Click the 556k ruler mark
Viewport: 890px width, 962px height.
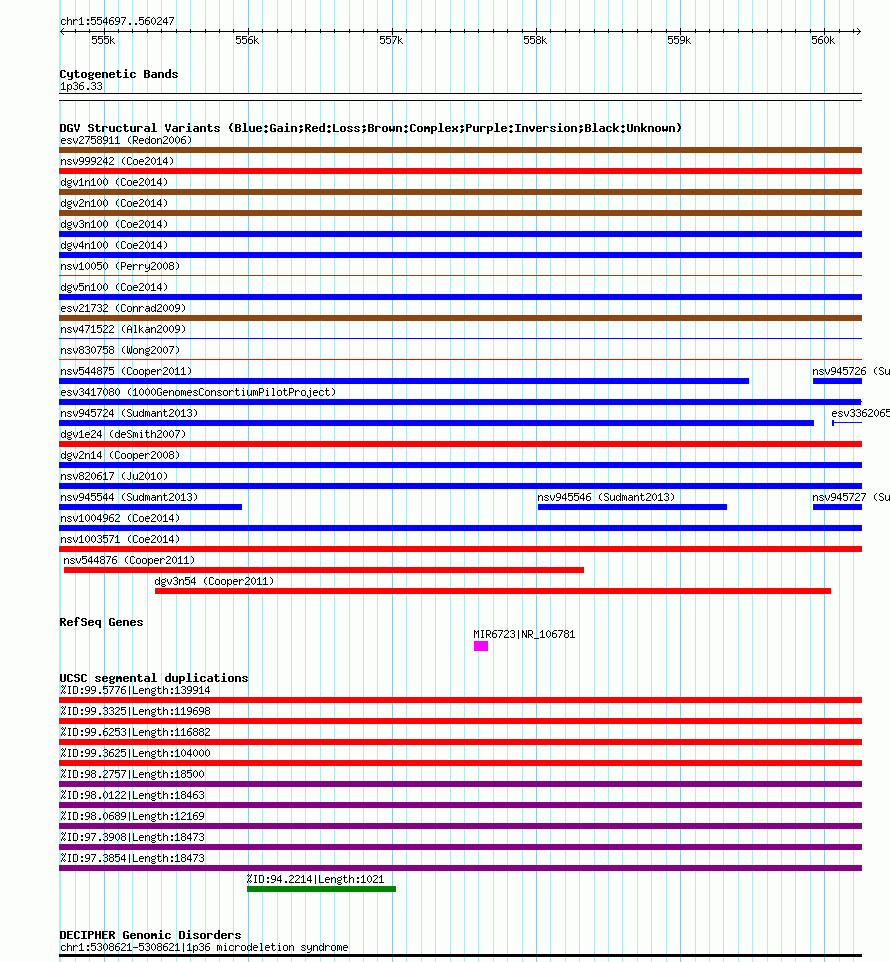tap(247, 40)
